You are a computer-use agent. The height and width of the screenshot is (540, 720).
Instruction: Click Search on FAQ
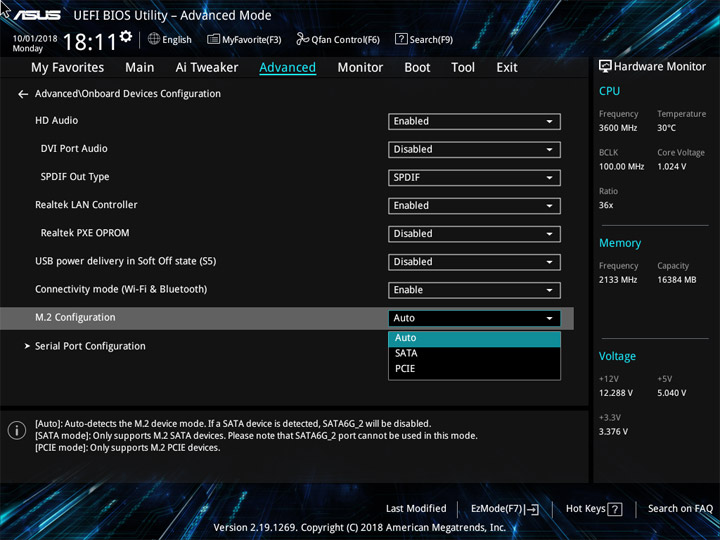coord(680,509)
